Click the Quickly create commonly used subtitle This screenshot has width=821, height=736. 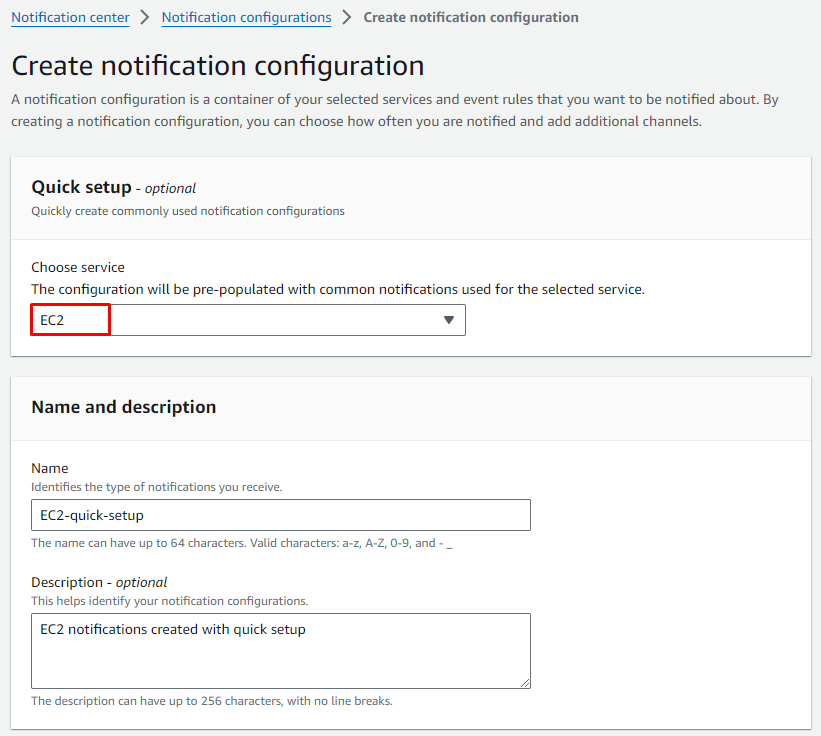(187, 211)
